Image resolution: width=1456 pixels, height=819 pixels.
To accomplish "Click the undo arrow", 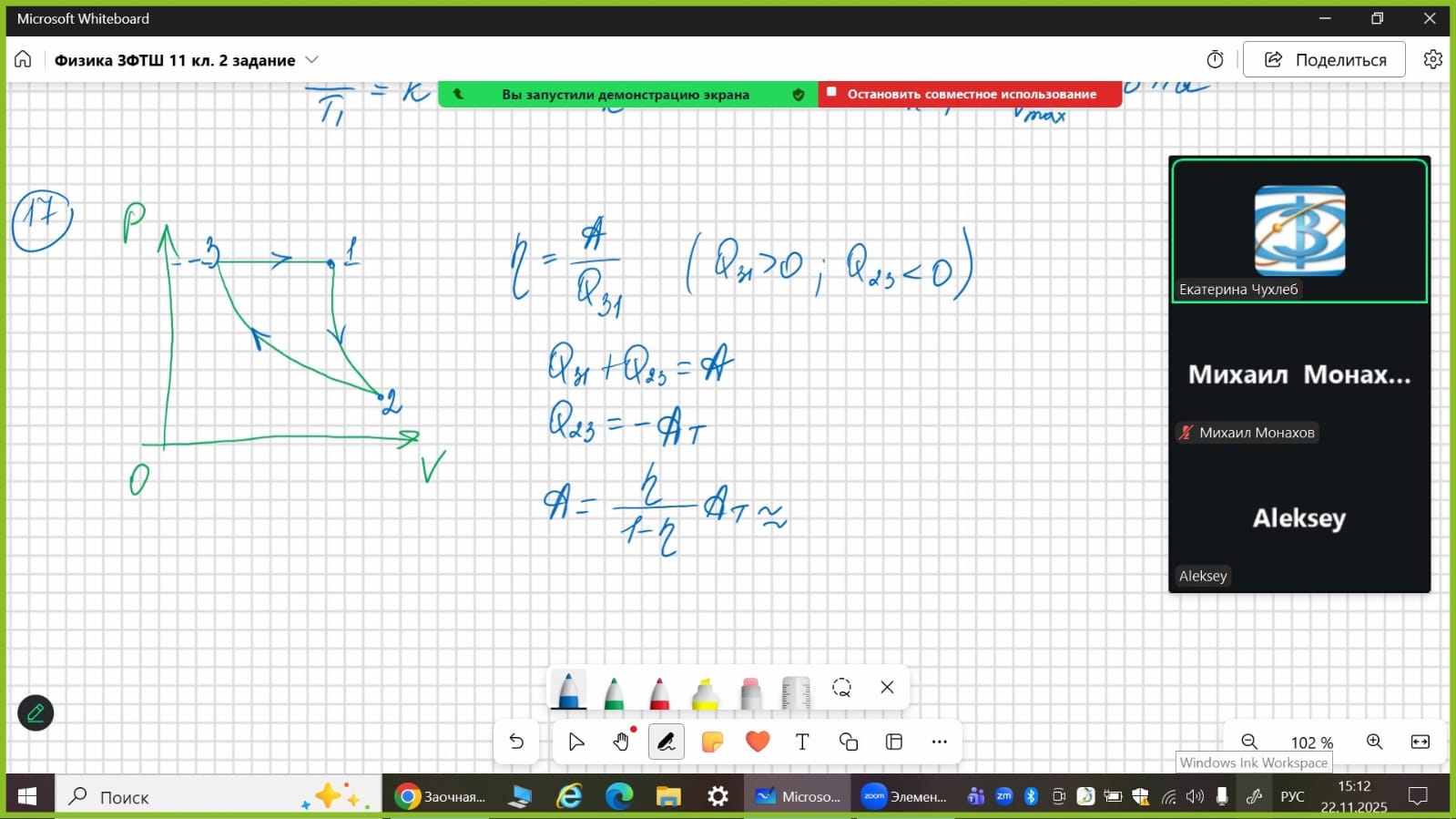I will 516,742.
